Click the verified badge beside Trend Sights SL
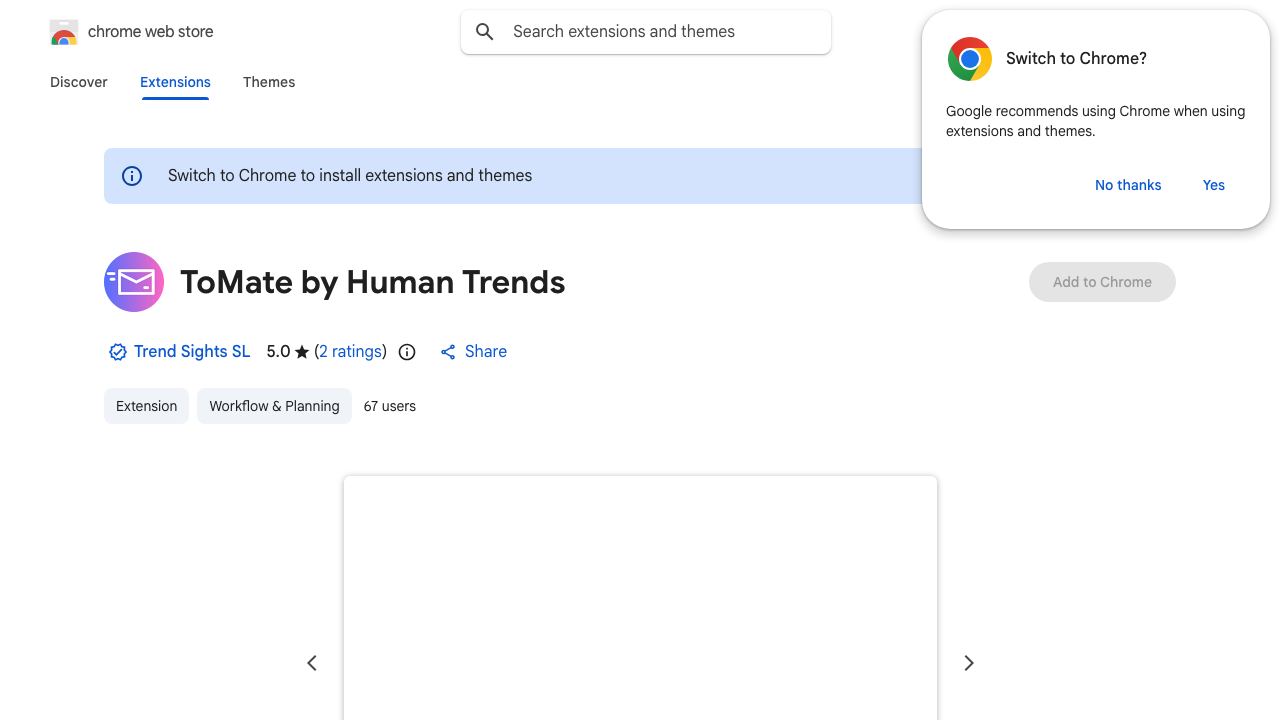This screenshot has height=720, width=1280. [x=117, y=352]
